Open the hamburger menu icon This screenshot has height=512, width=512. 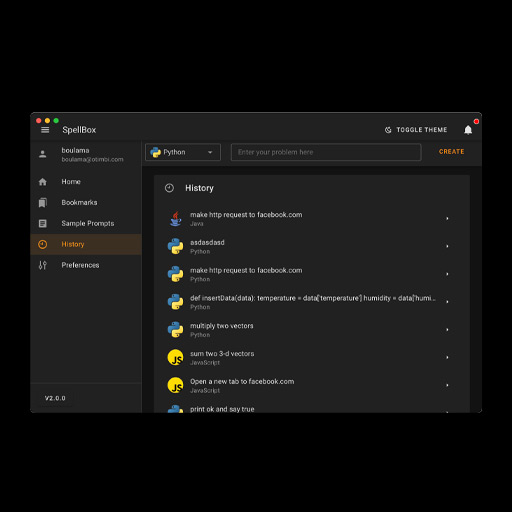pos(45,130)
